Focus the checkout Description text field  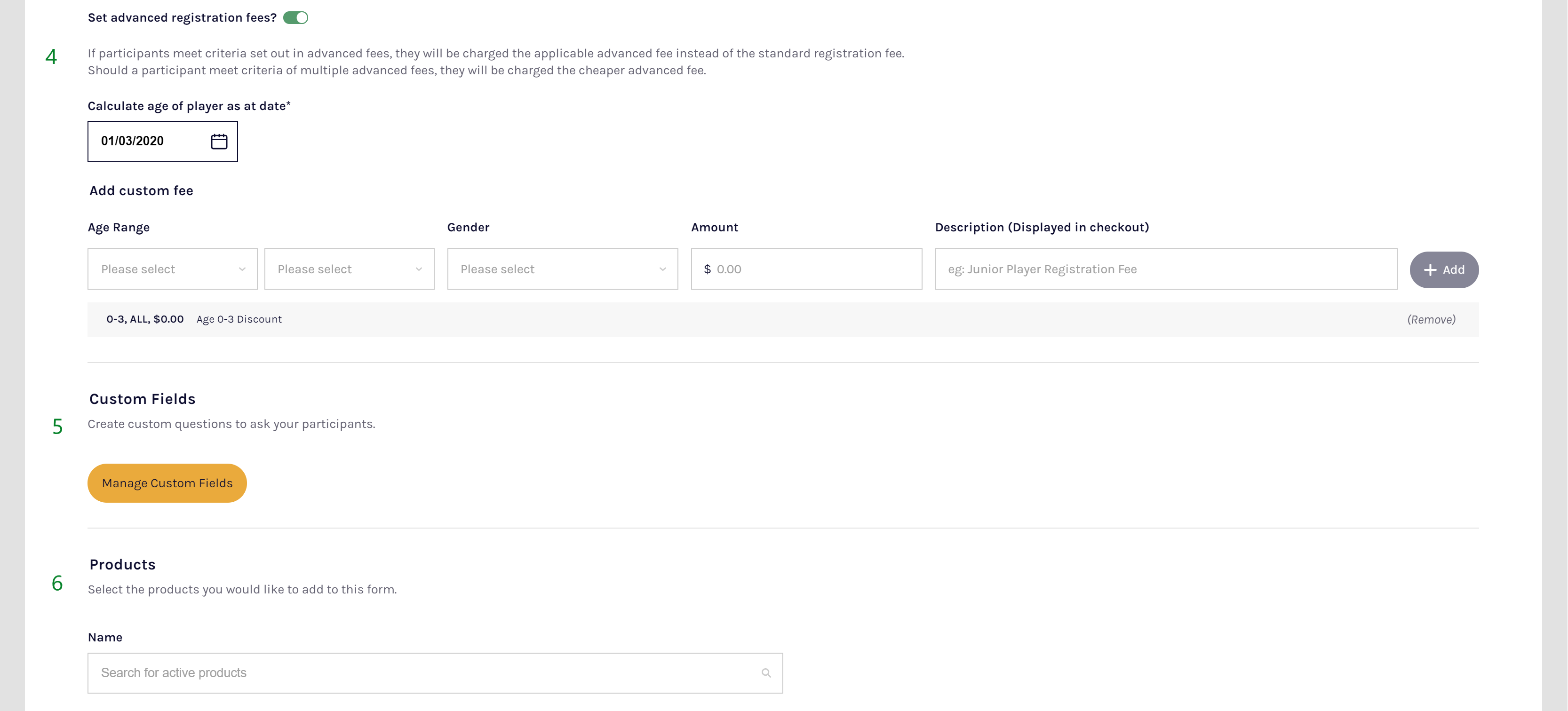tap(1165, 269)
